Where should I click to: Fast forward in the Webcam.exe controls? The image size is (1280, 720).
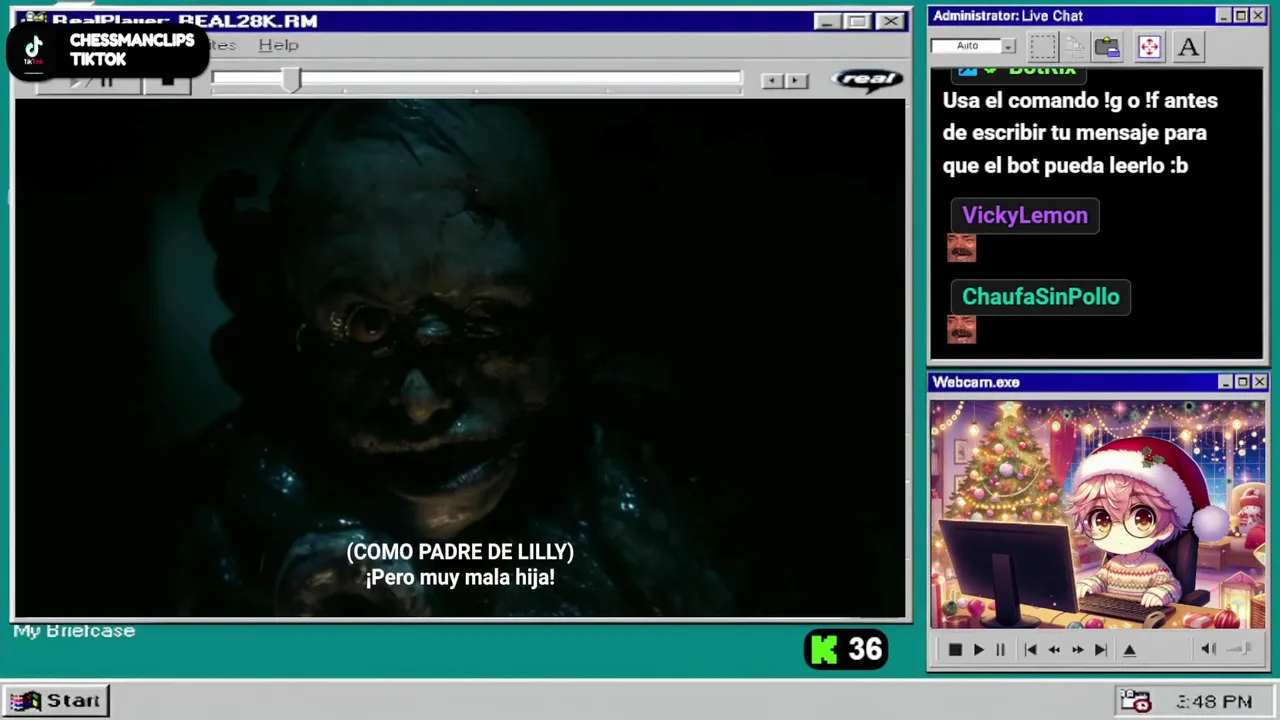(x=1077, y=650)
